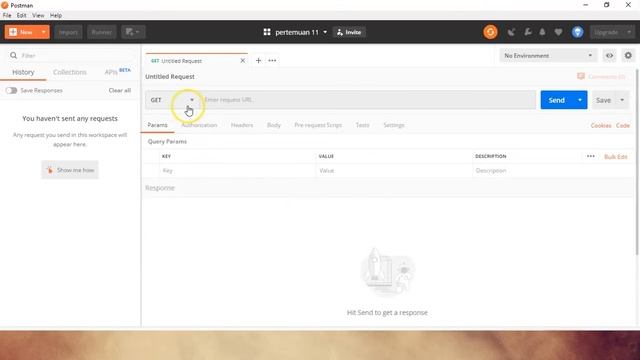
Task: Expand the Upgrade dropdown arrow
Action: tap(629, 32)
